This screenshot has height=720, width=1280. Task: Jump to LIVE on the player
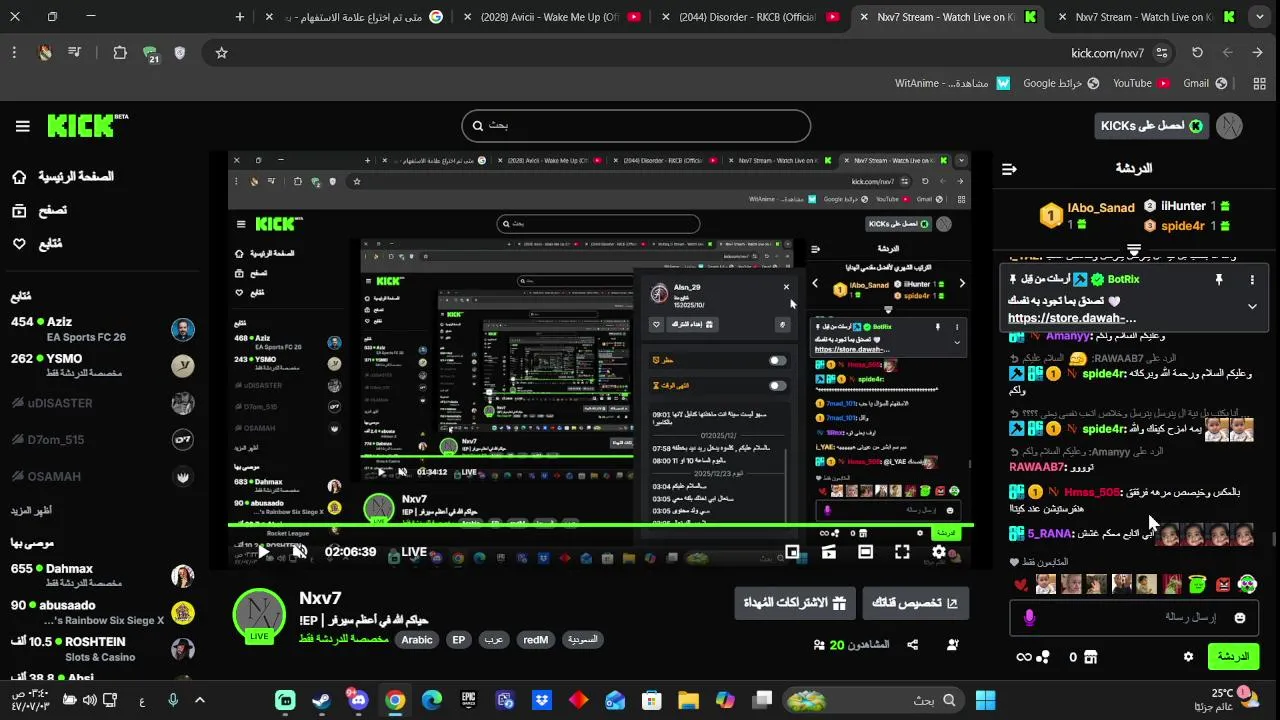414,552
